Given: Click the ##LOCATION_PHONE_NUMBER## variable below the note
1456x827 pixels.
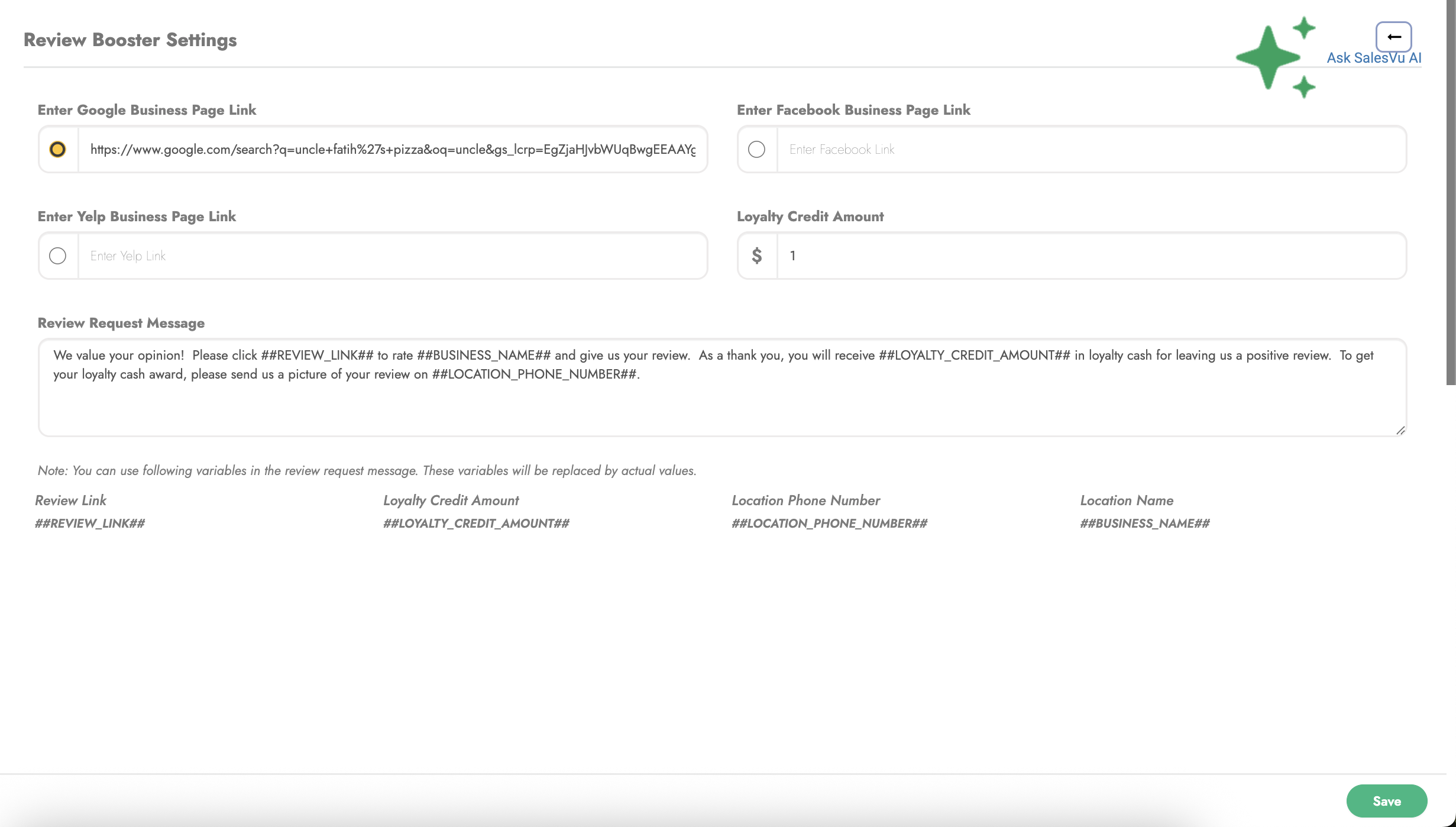Looking at the screenshot, I should click(829, 524).
